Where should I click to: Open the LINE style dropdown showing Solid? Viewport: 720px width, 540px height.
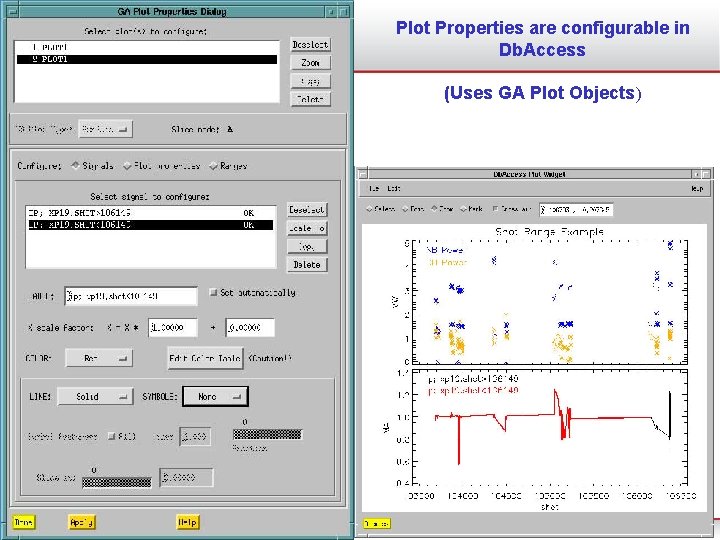(x=96, y=396)
